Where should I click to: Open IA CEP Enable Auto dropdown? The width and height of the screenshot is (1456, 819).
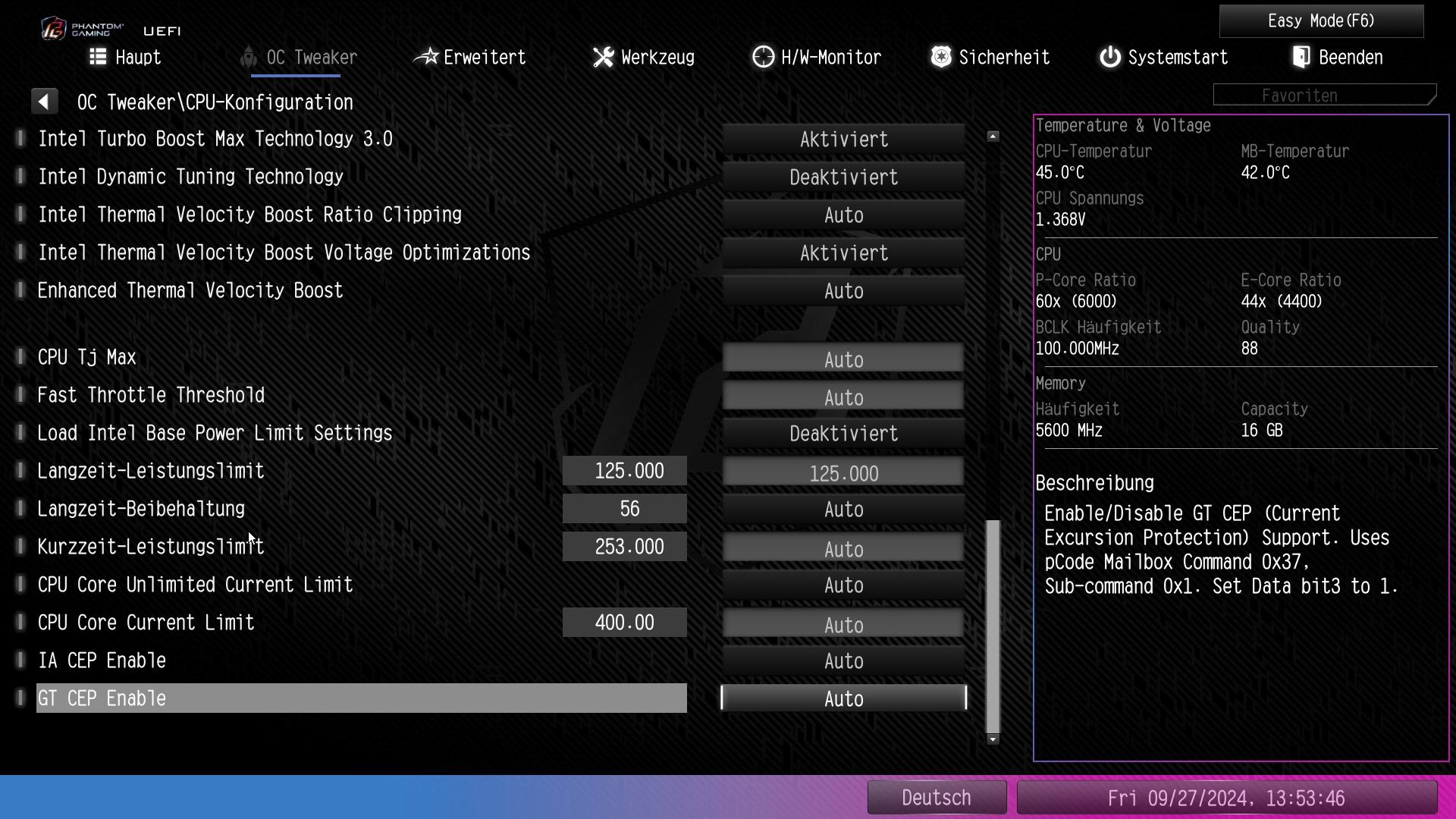pyautogui.click(x=843, y=661)
